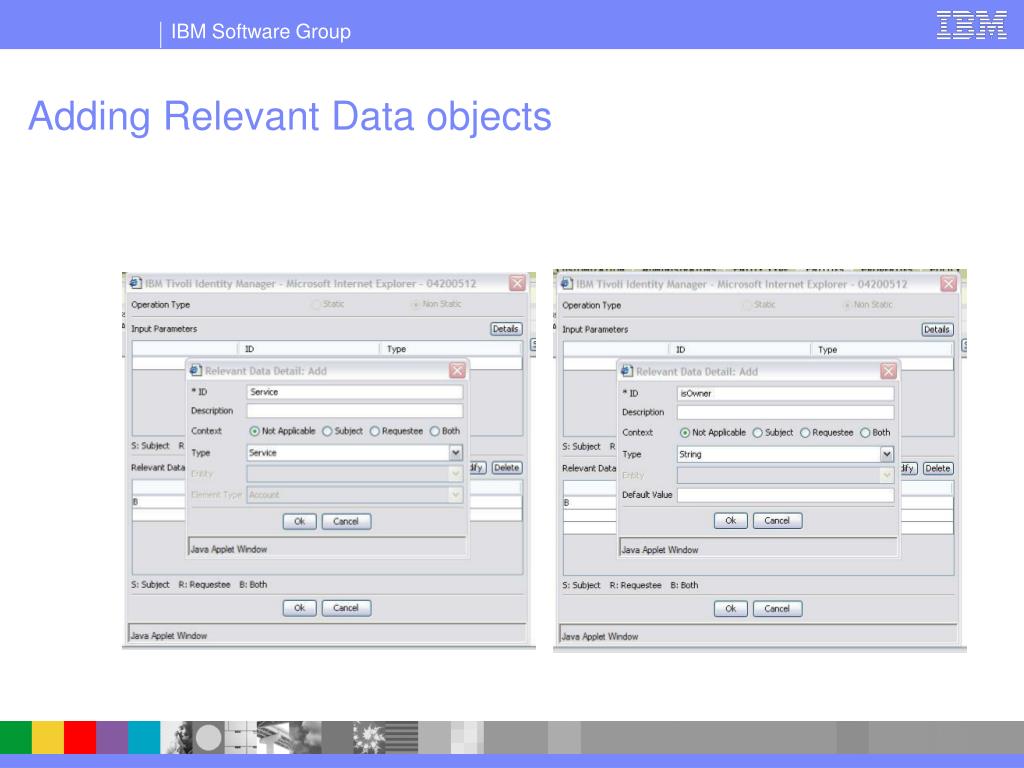The height and width of the screenshot is (768, 1024).
Task: Click Details button in right Tivoli window
Action: tap(936, 330)
